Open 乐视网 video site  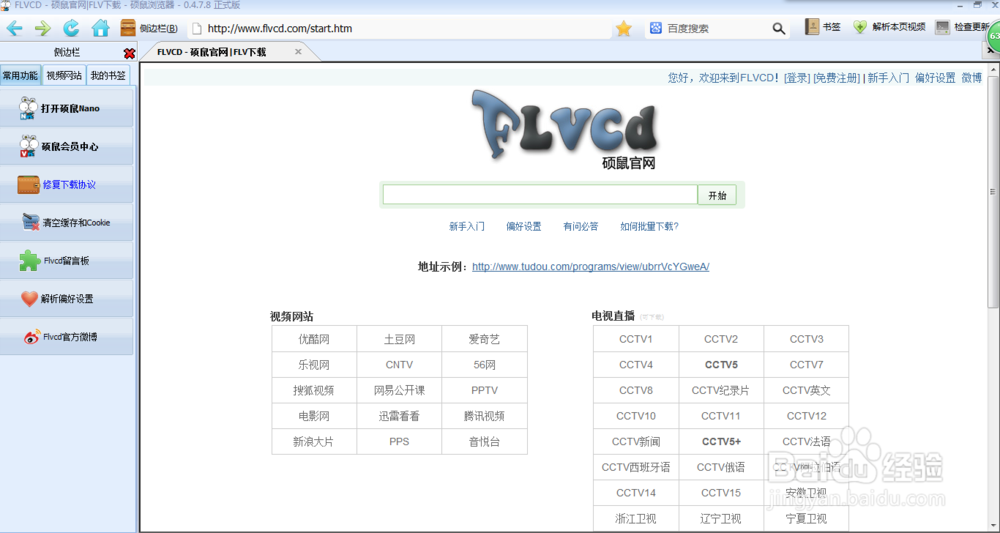(x=314, y=365)
